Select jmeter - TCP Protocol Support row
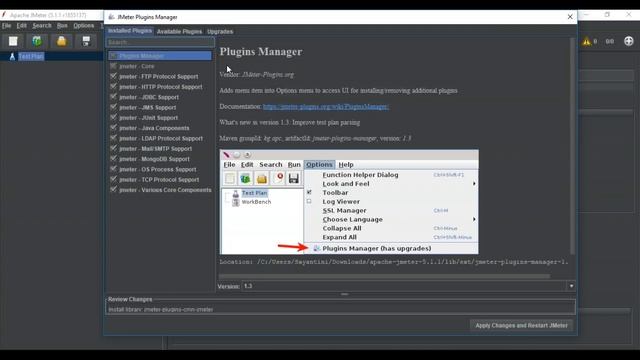This screenshot has width=640, height=360. point(160,180)
